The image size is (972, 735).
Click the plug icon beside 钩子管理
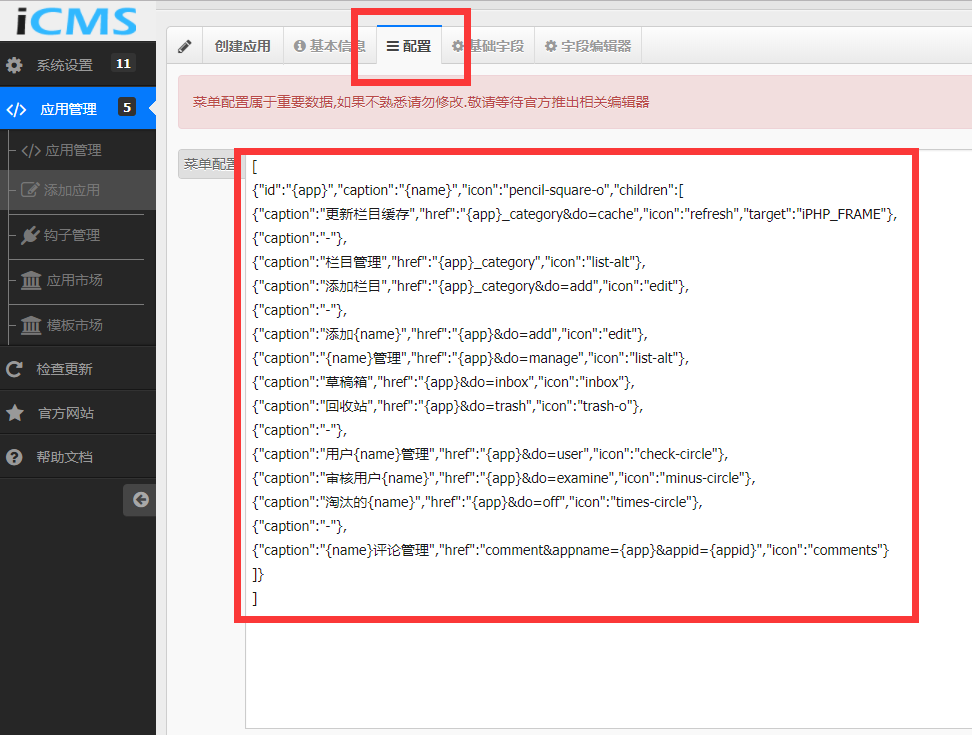(30, 235)
